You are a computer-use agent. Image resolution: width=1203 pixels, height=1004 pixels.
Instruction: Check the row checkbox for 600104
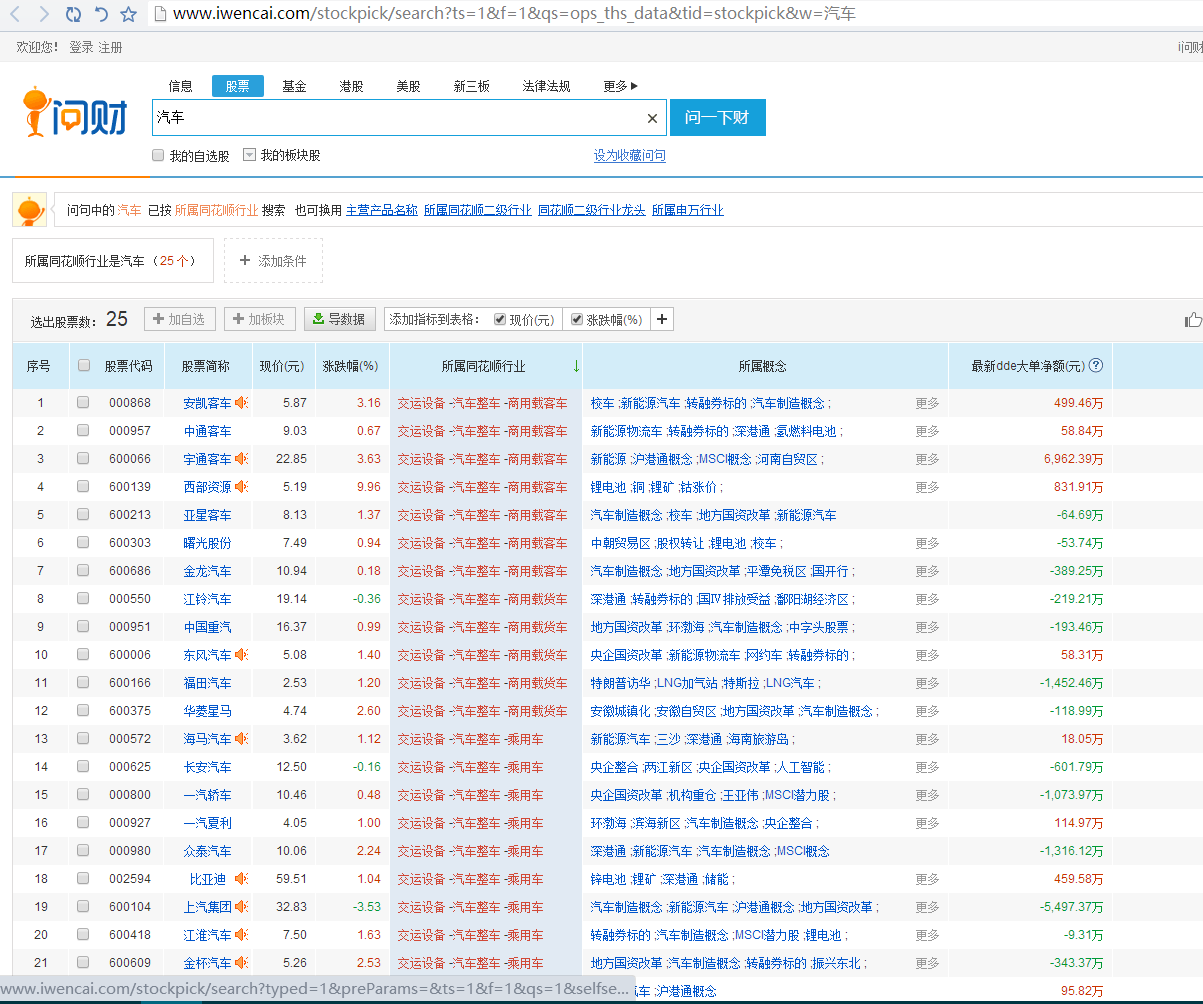[83, 907]
